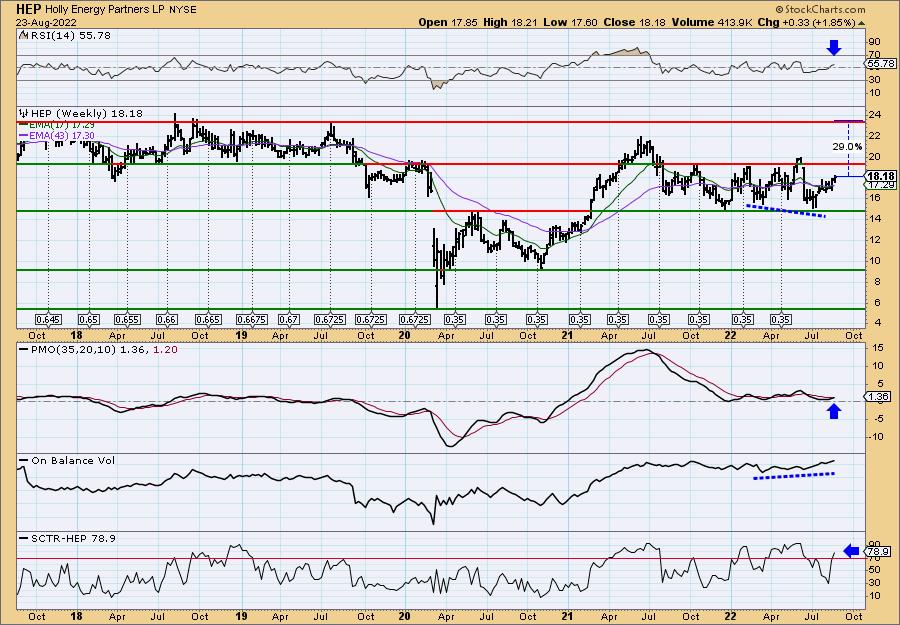Click the HEP (Weekly) 18.18 legend label
Image resolution: width=900 pixels, height=625 pixels.
(86, 114)
